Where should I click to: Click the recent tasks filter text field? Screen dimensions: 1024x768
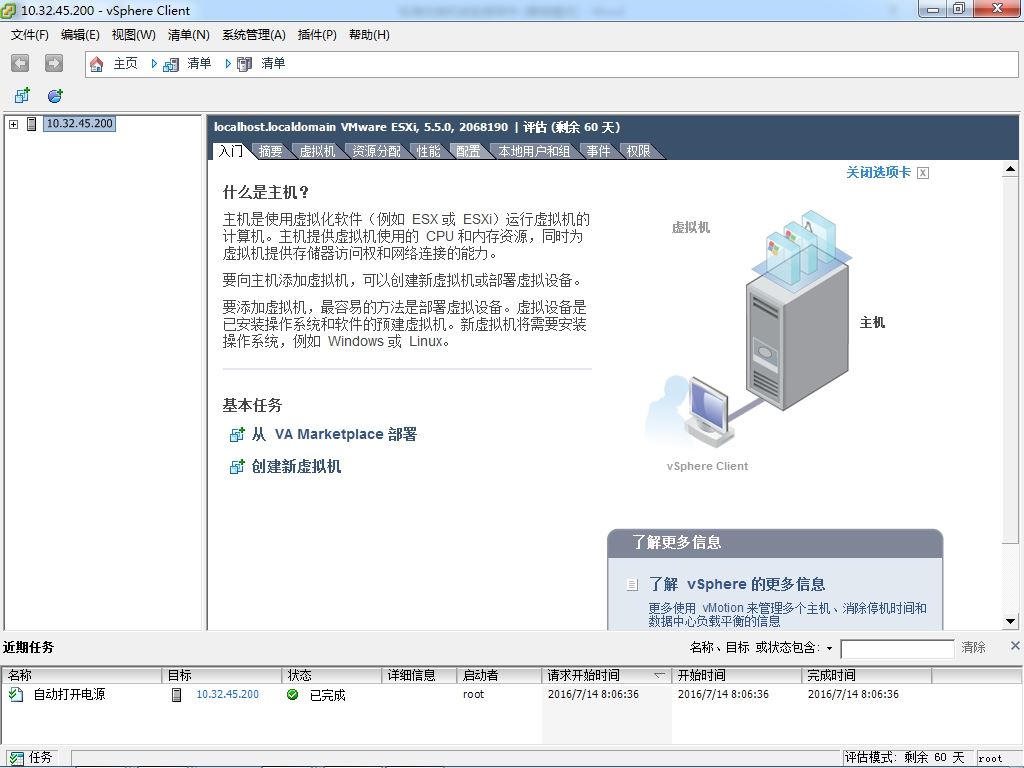pos(897,648)
